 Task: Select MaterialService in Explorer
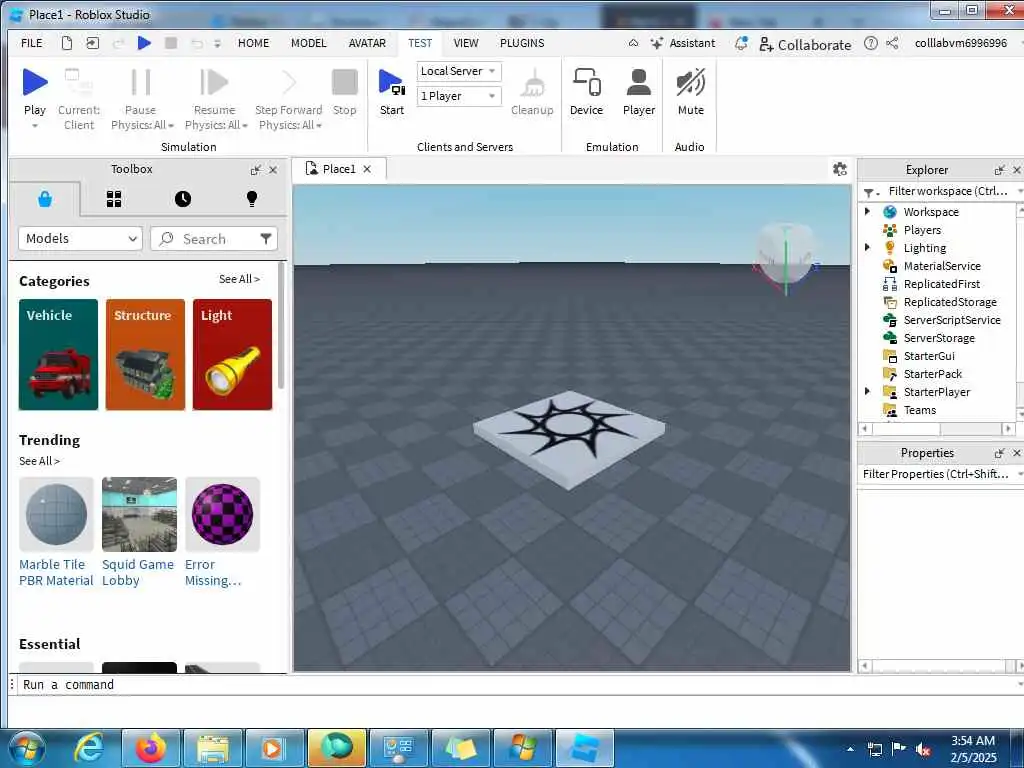[x=942, y=266]
